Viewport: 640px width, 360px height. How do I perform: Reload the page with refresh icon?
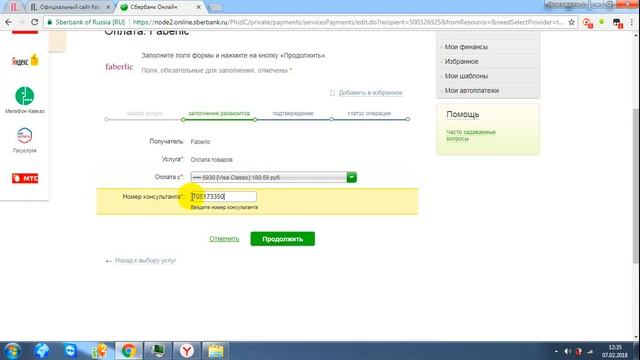tap(35, 22)
